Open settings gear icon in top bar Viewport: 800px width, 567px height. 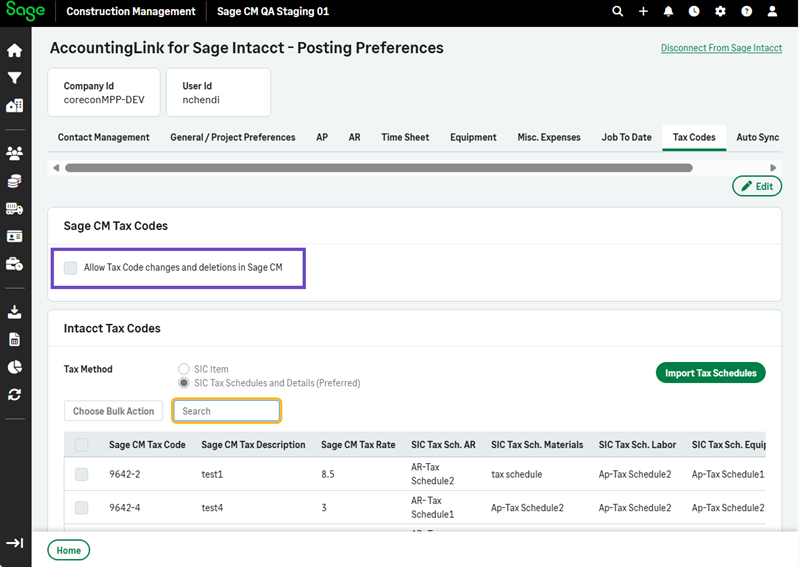coord(720,11)
